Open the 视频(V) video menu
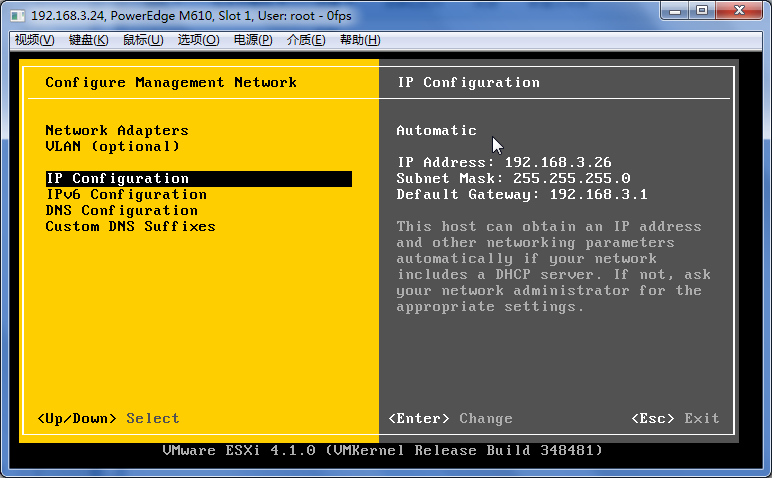772x478 pixels. (x=34, y=40)
